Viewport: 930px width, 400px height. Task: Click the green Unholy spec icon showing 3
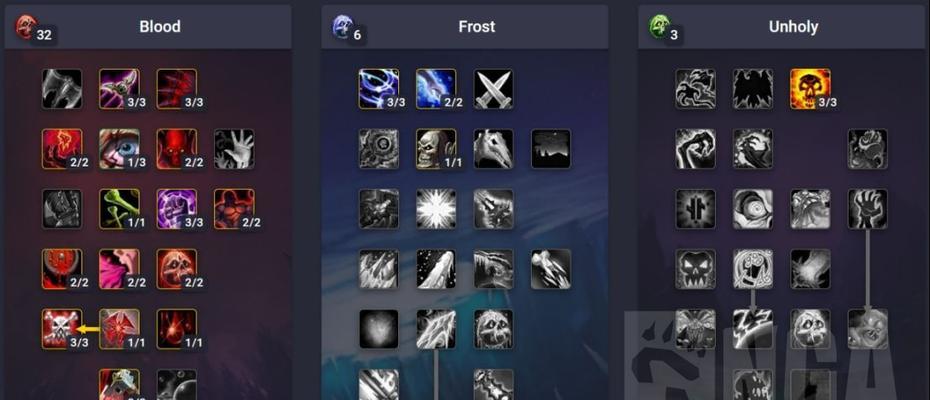pos(660,26)
